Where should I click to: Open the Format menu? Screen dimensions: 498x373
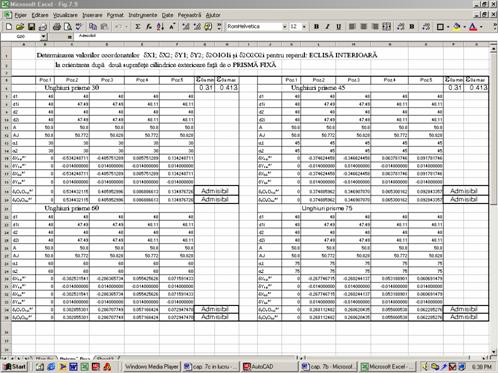pyautogui.click(x=115, y=15)
